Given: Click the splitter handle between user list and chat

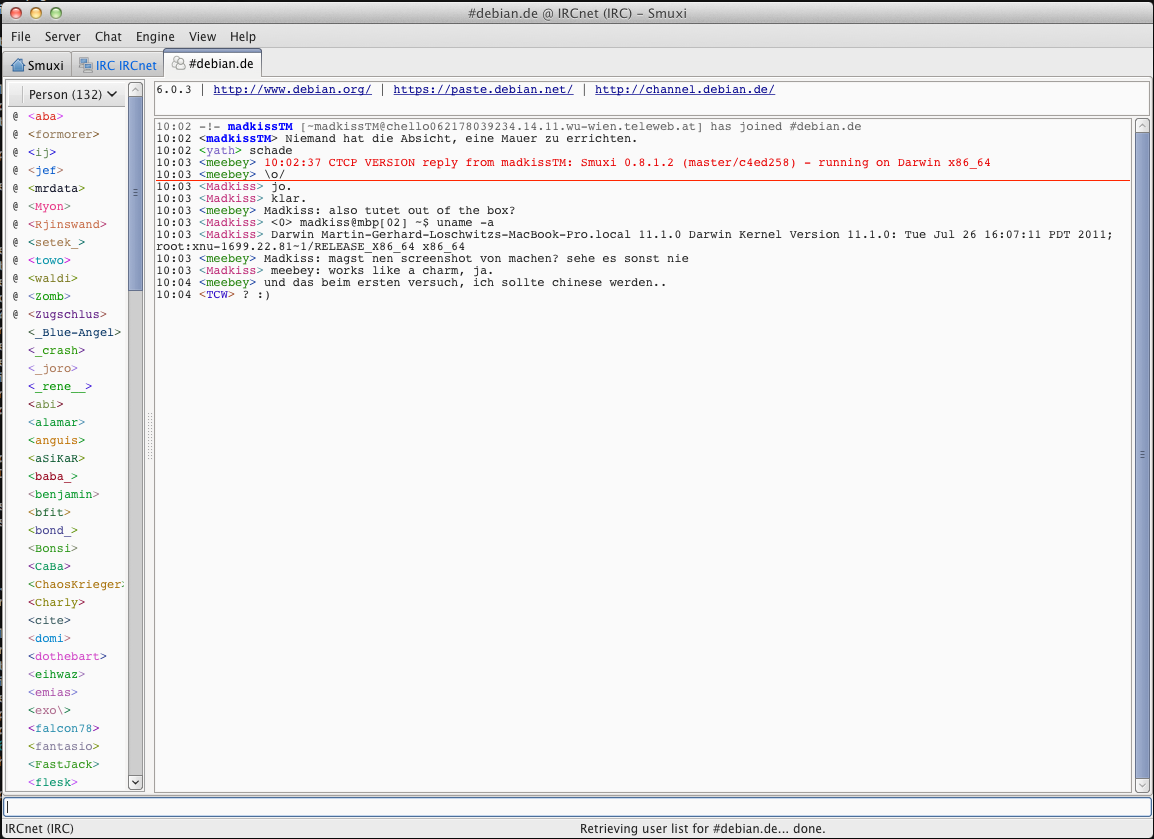Looking at the screenshot, I should [150, 437].
